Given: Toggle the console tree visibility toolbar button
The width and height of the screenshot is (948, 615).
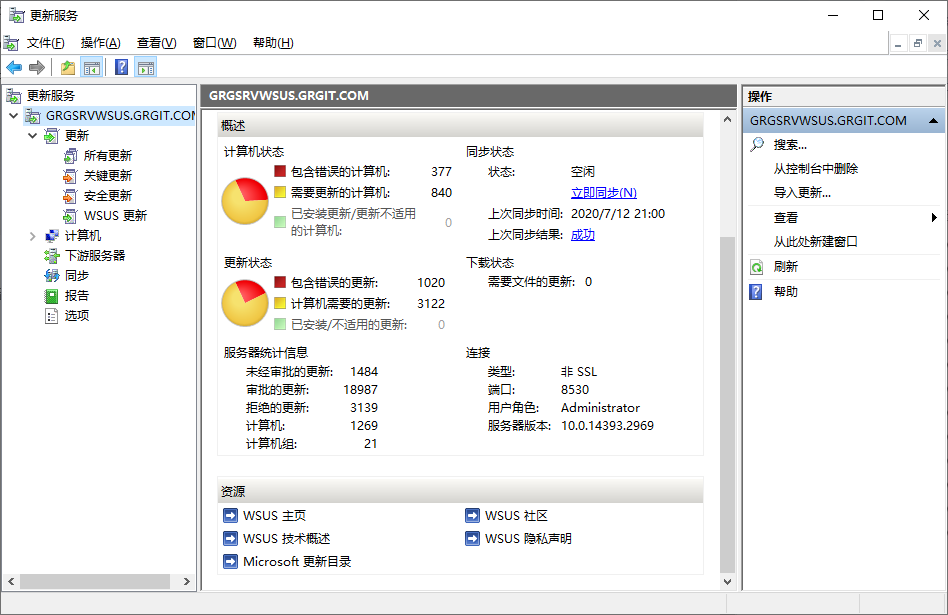Looking at the screenshot, I should (x=90, y=67).
